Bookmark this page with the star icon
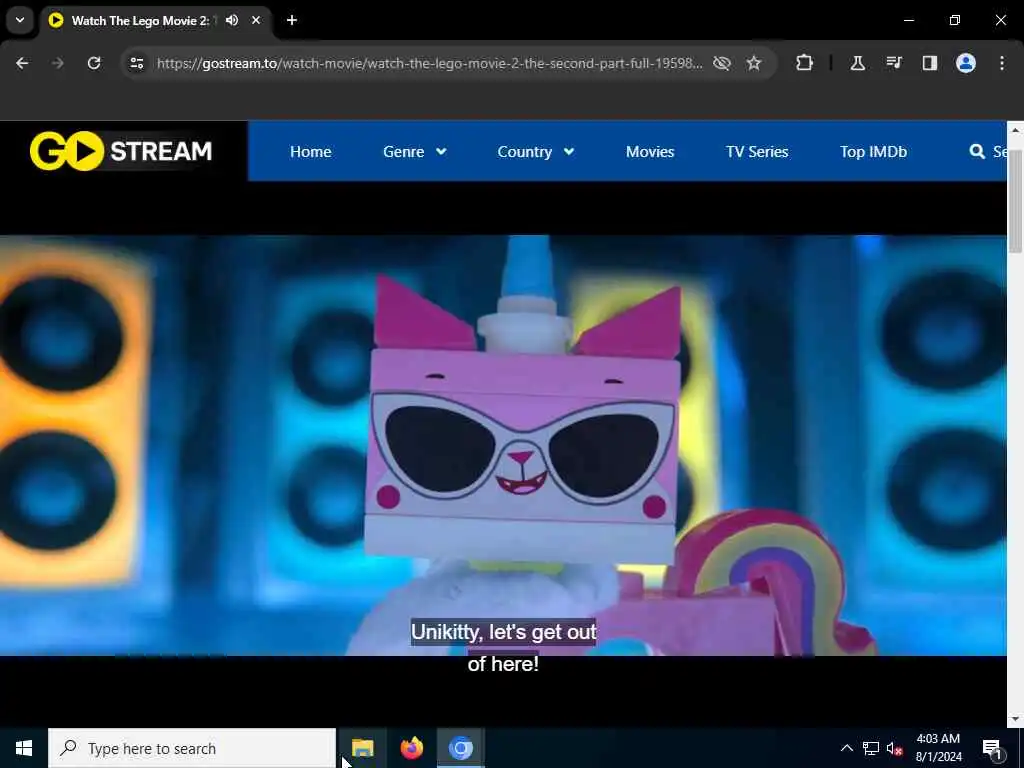The width and height of the screenshot is (1024, 768). pos(754,63)
